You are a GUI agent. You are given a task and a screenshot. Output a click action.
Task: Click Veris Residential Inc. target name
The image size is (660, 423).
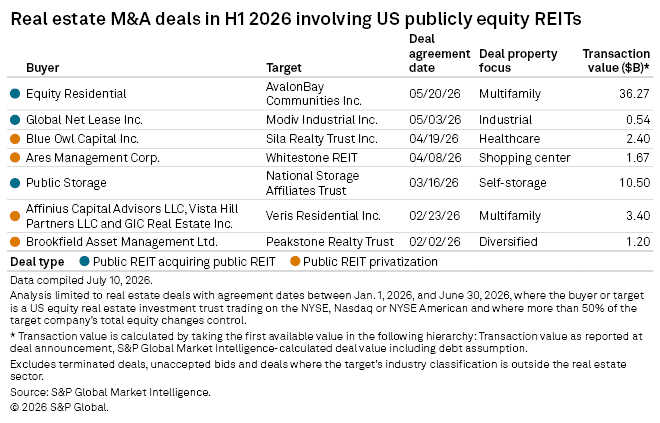pyautogui.click(x=323, y=216)
